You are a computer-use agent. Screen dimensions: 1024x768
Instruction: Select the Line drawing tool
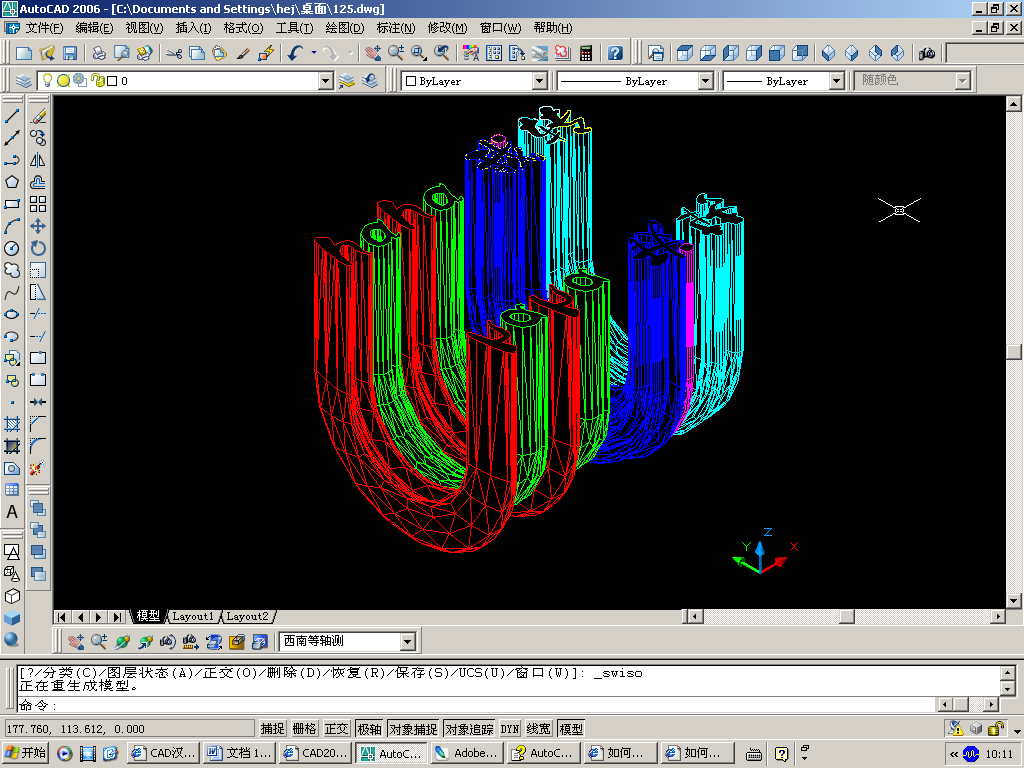click(12, 116)
